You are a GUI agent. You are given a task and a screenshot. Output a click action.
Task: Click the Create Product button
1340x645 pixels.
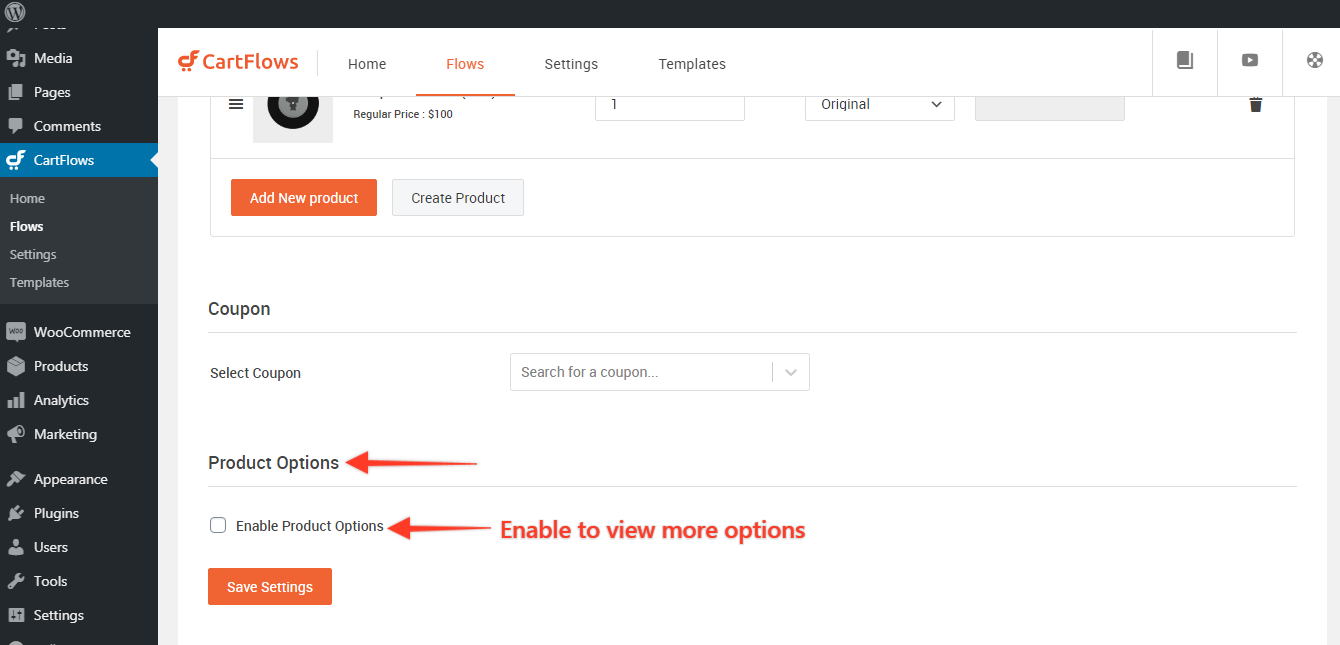click(458, 198)
